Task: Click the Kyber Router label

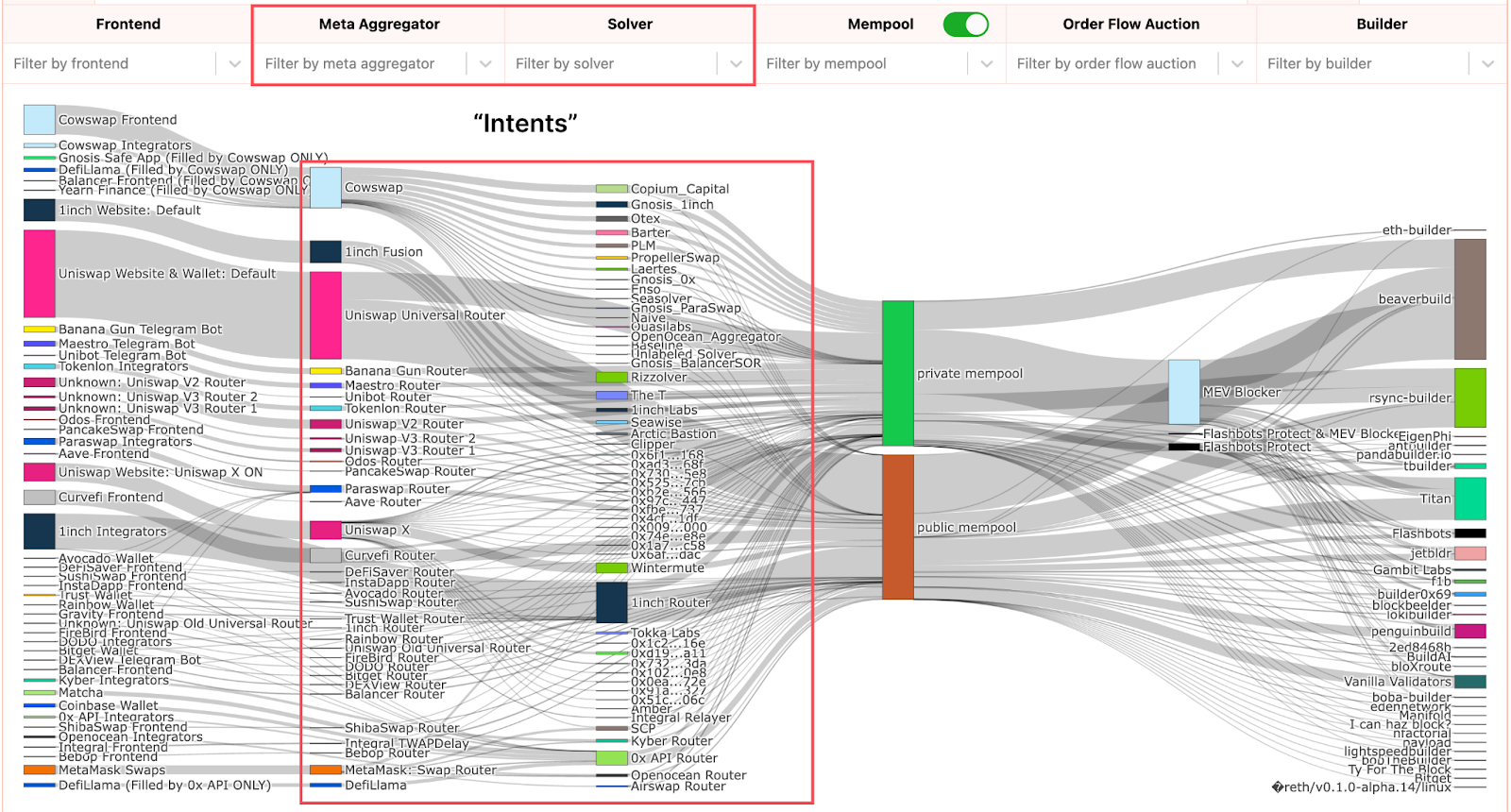Action: pos(671,741)
